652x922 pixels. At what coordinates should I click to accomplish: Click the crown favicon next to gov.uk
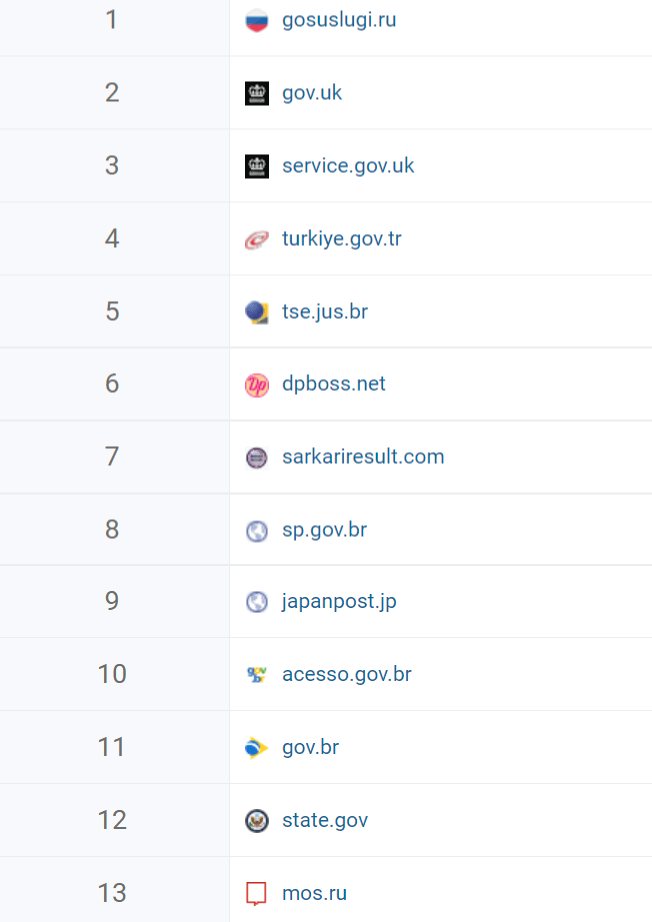(x=256, y=93)
